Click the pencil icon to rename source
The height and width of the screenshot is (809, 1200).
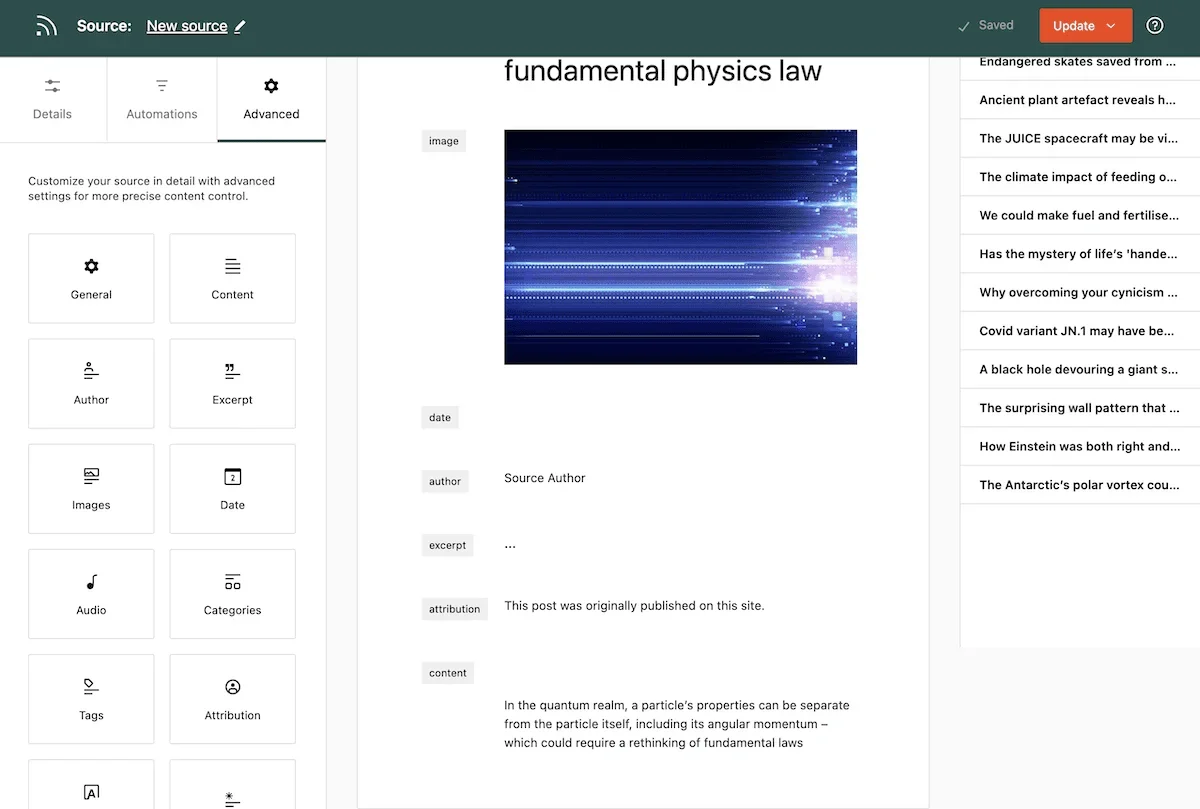pos(240,27)
